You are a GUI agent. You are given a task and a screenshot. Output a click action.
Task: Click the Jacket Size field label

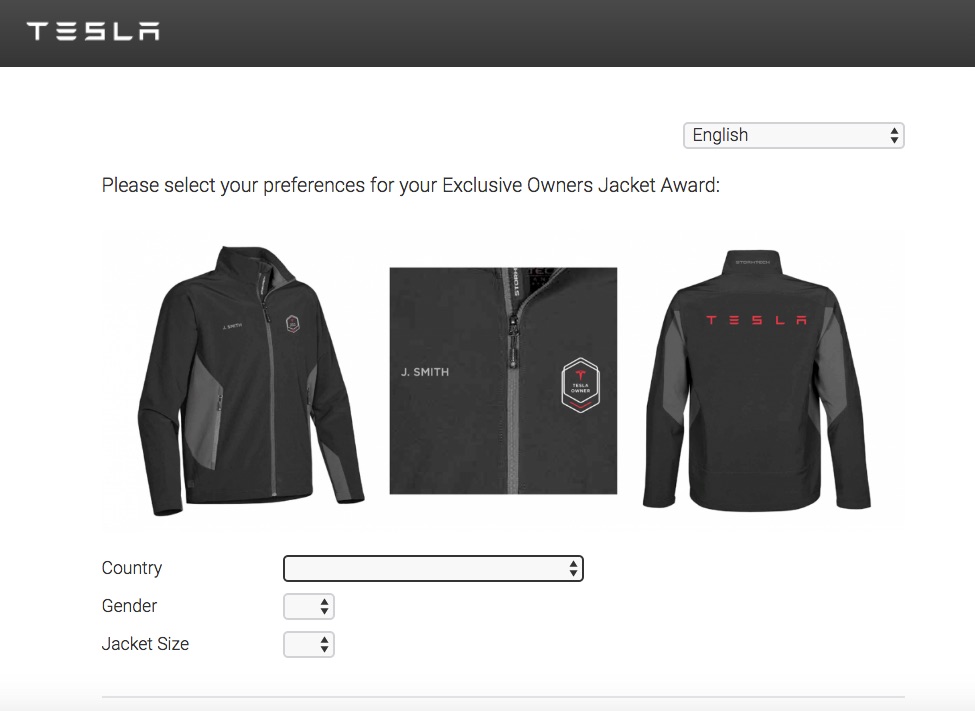145,644
